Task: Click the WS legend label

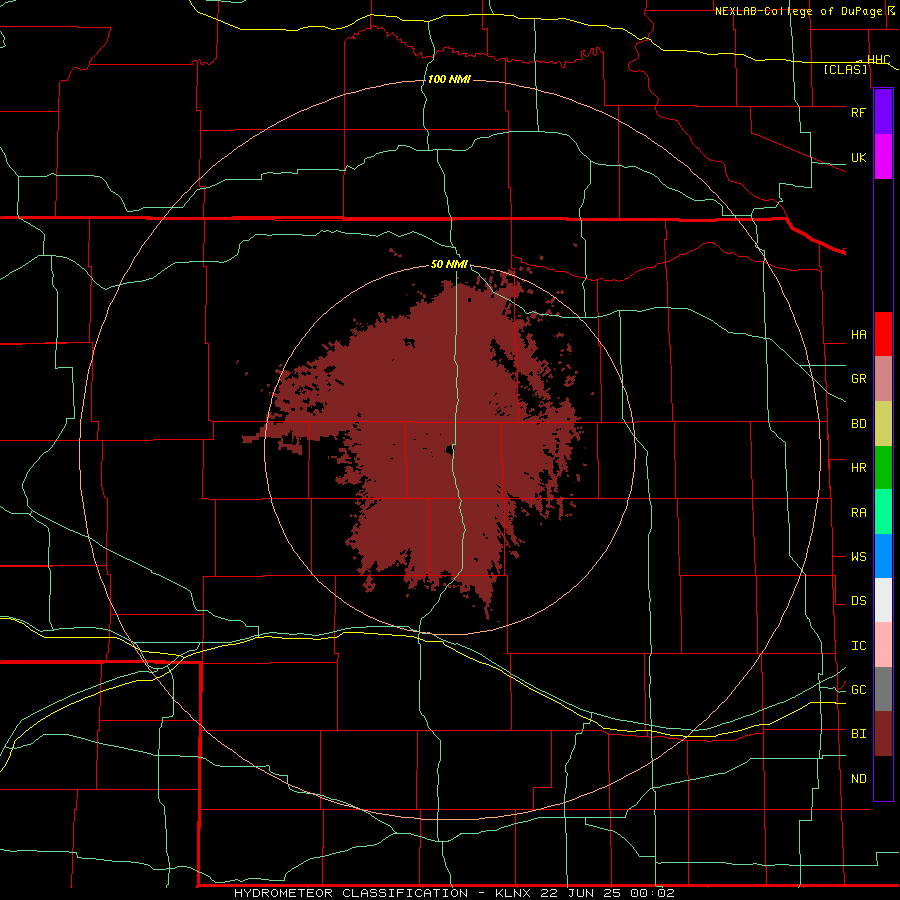Action: click(x=858, y=557)
